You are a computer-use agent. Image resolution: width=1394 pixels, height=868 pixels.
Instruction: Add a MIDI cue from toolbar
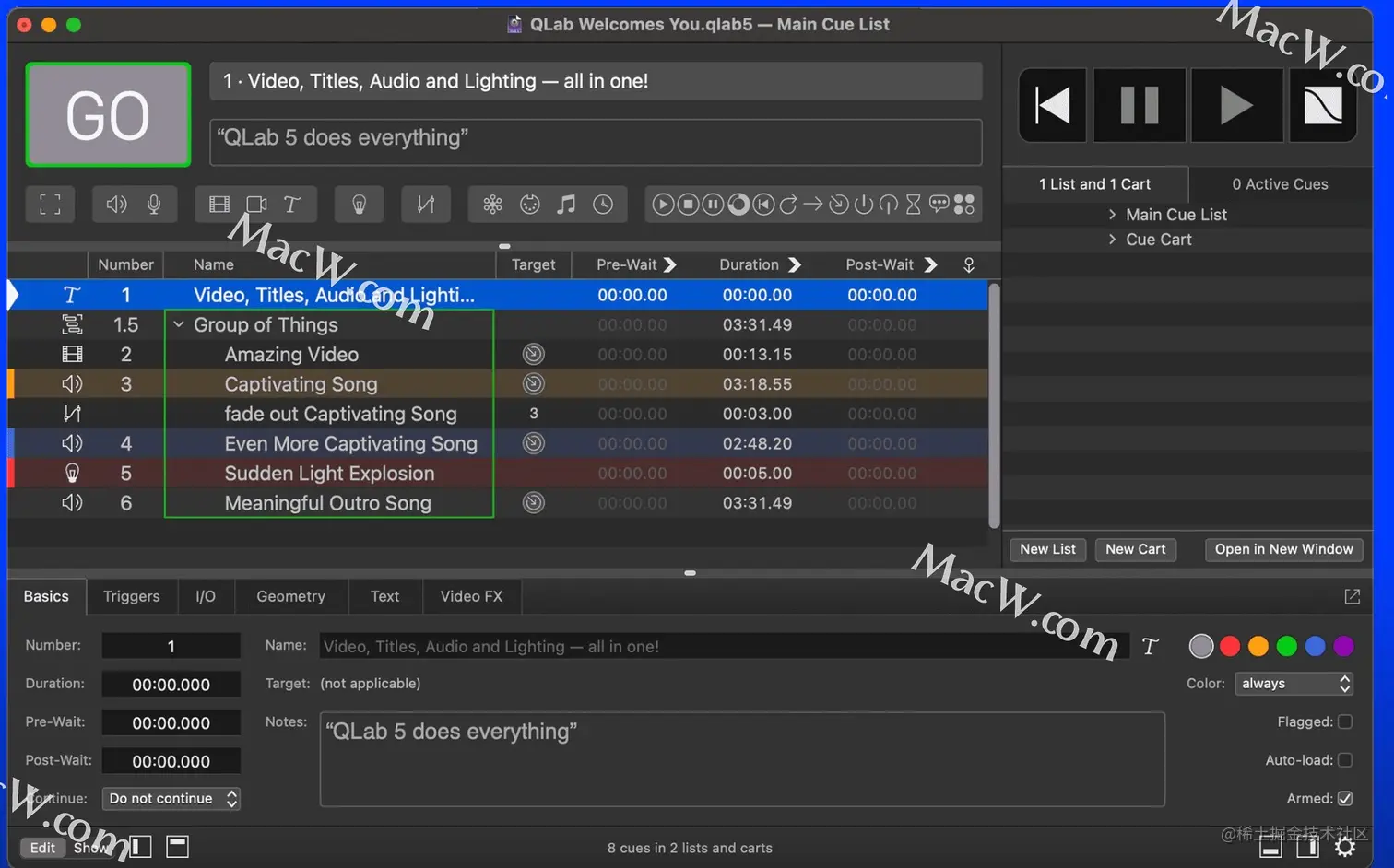point(530,205)
